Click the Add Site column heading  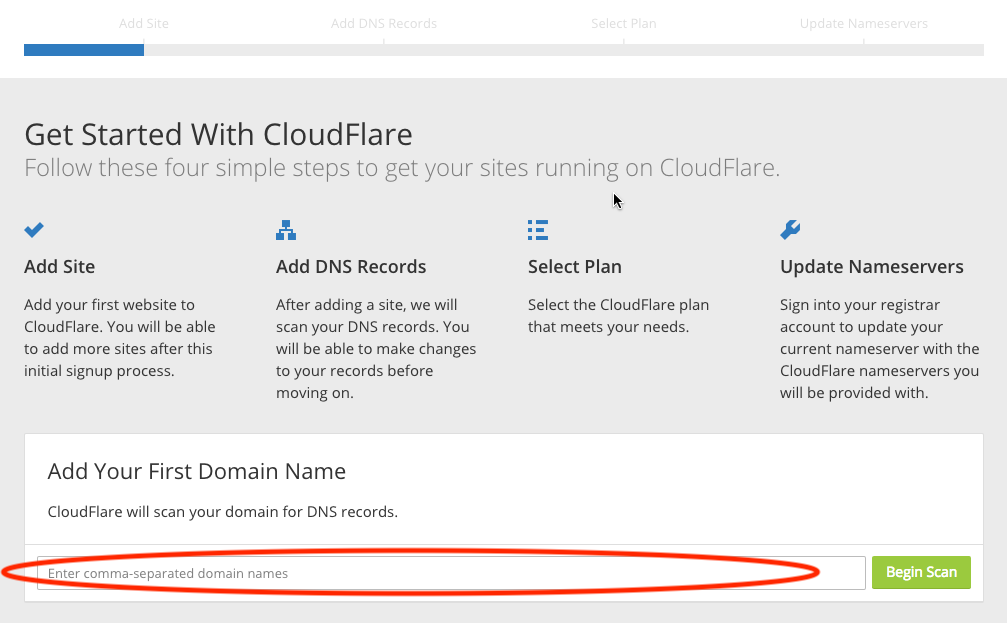60,267
